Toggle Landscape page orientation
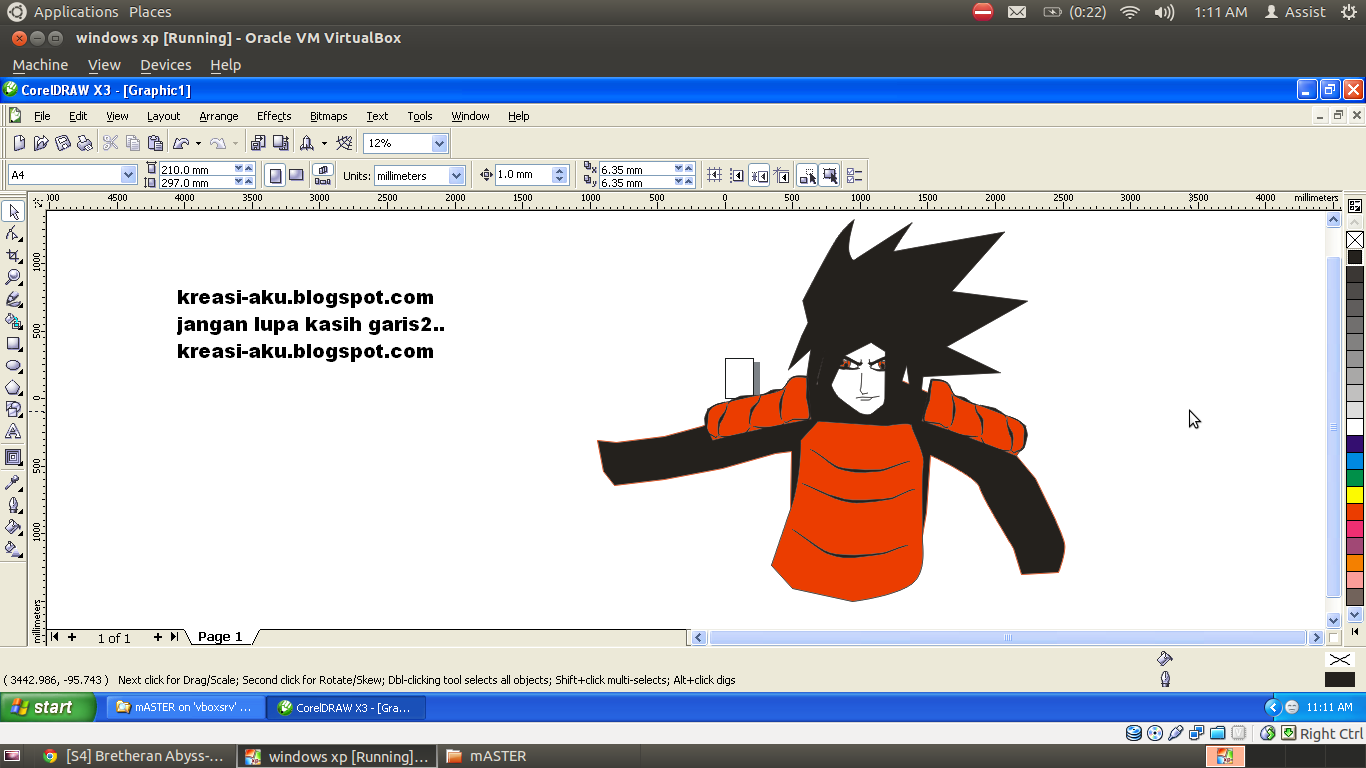 tap(296, 175)
